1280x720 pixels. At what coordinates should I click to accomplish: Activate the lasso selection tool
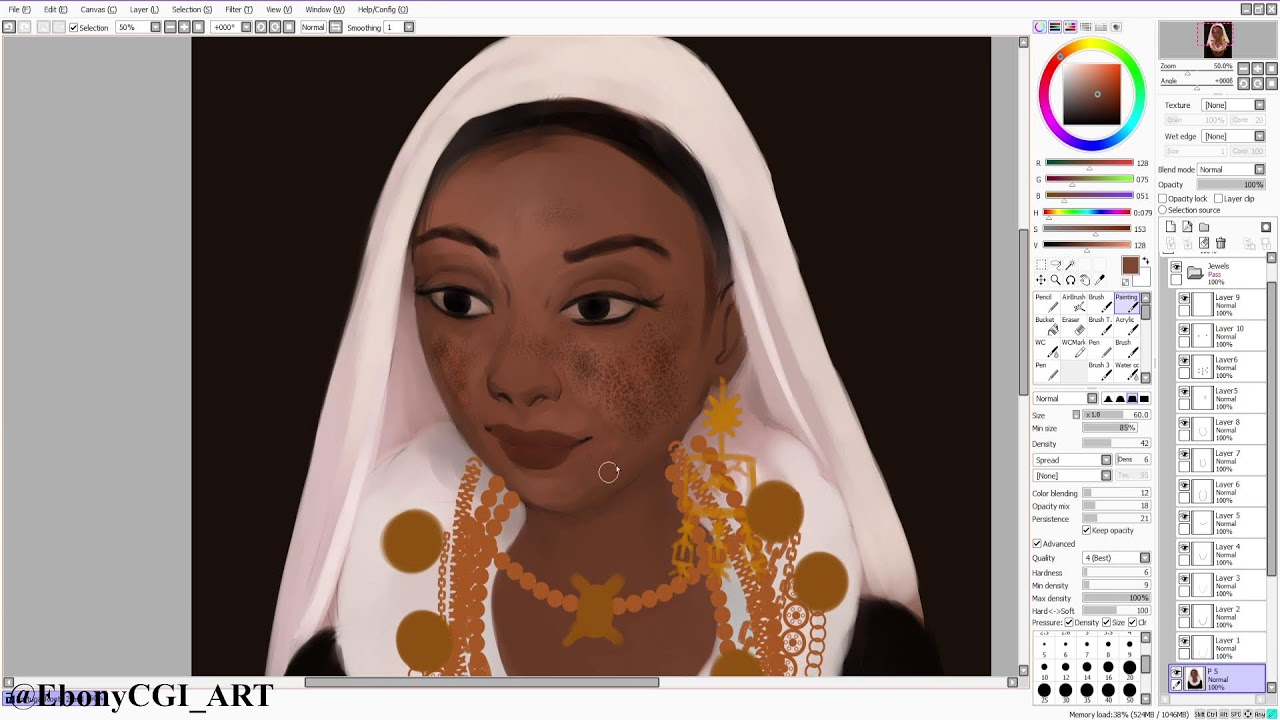point(1055,265)
